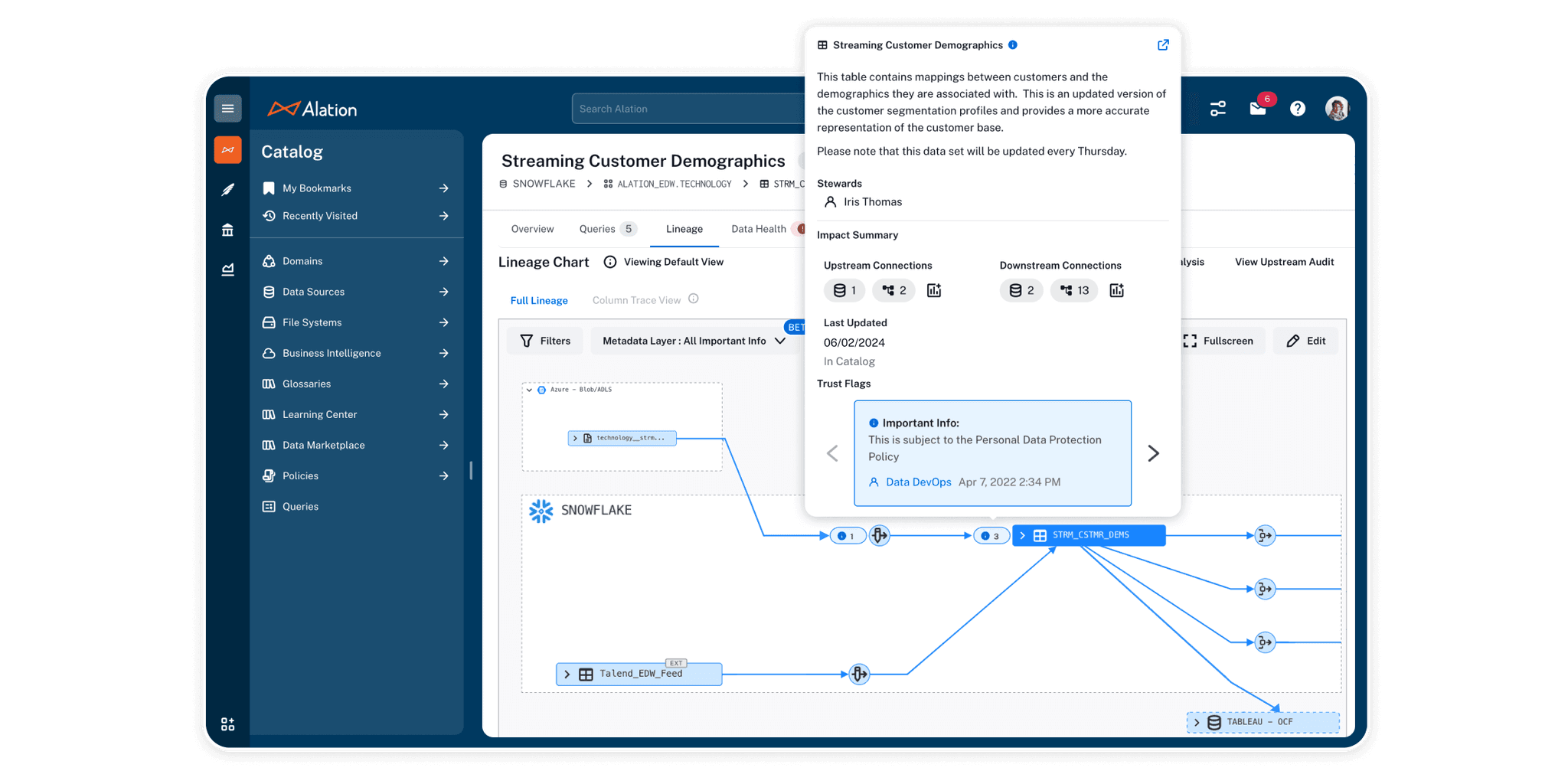The image size is (1568, 771).
Task: Click the View Upstream Audit link
Action: pyautogui.click(x=1284, y=261)
